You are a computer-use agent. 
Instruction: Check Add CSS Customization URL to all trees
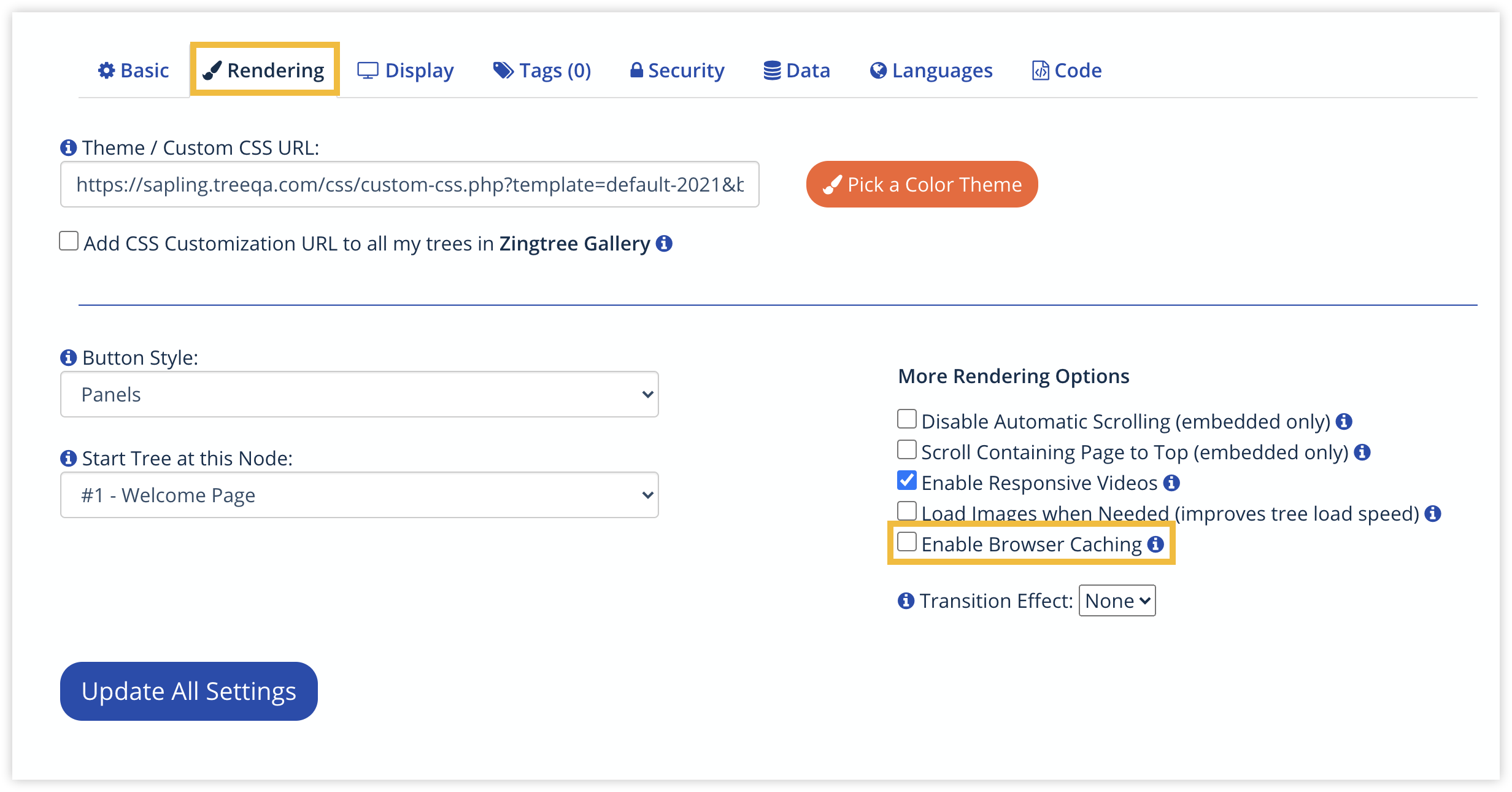(69, 241)
